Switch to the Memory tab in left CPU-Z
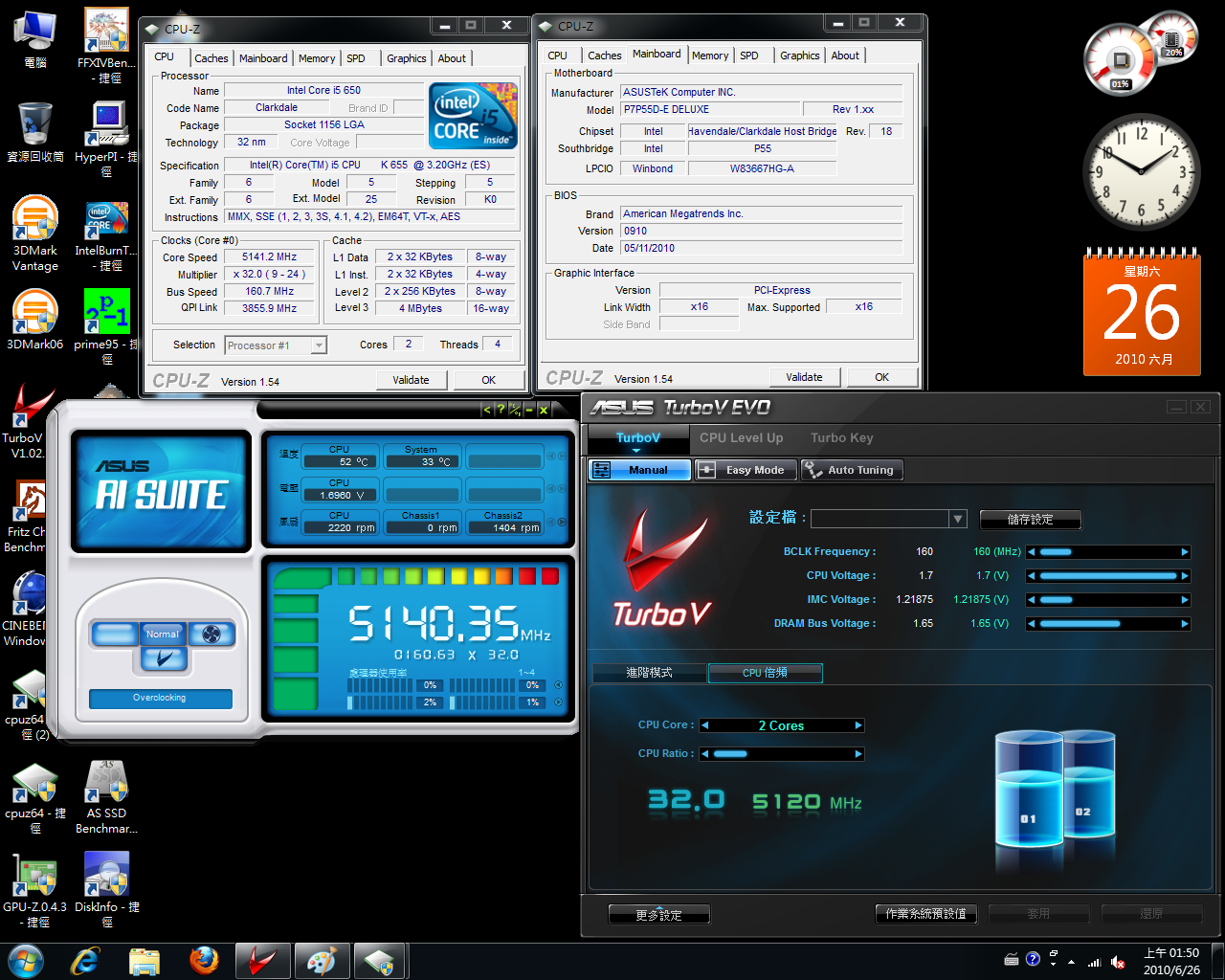The height and width of the screenshot is (980, 1225). [316, 58]
